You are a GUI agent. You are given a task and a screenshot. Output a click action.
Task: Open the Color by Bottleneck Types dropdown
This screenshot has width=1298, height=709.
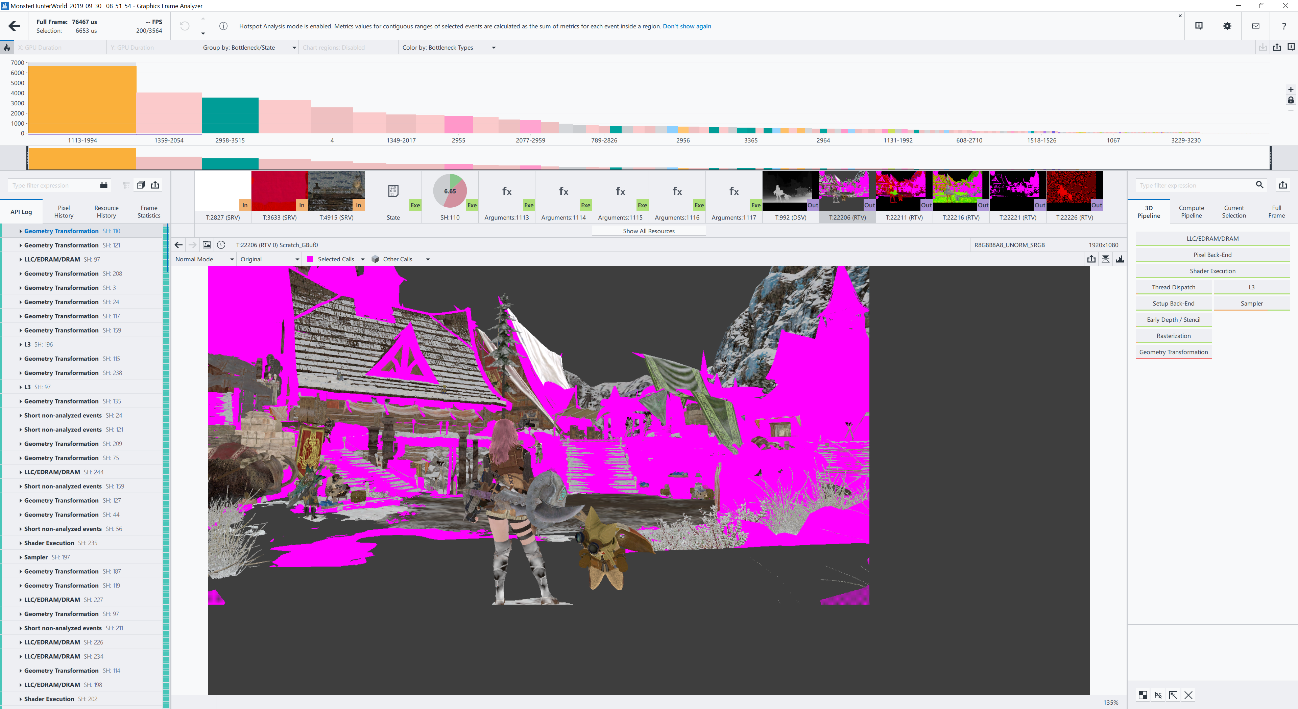point(449,47)
